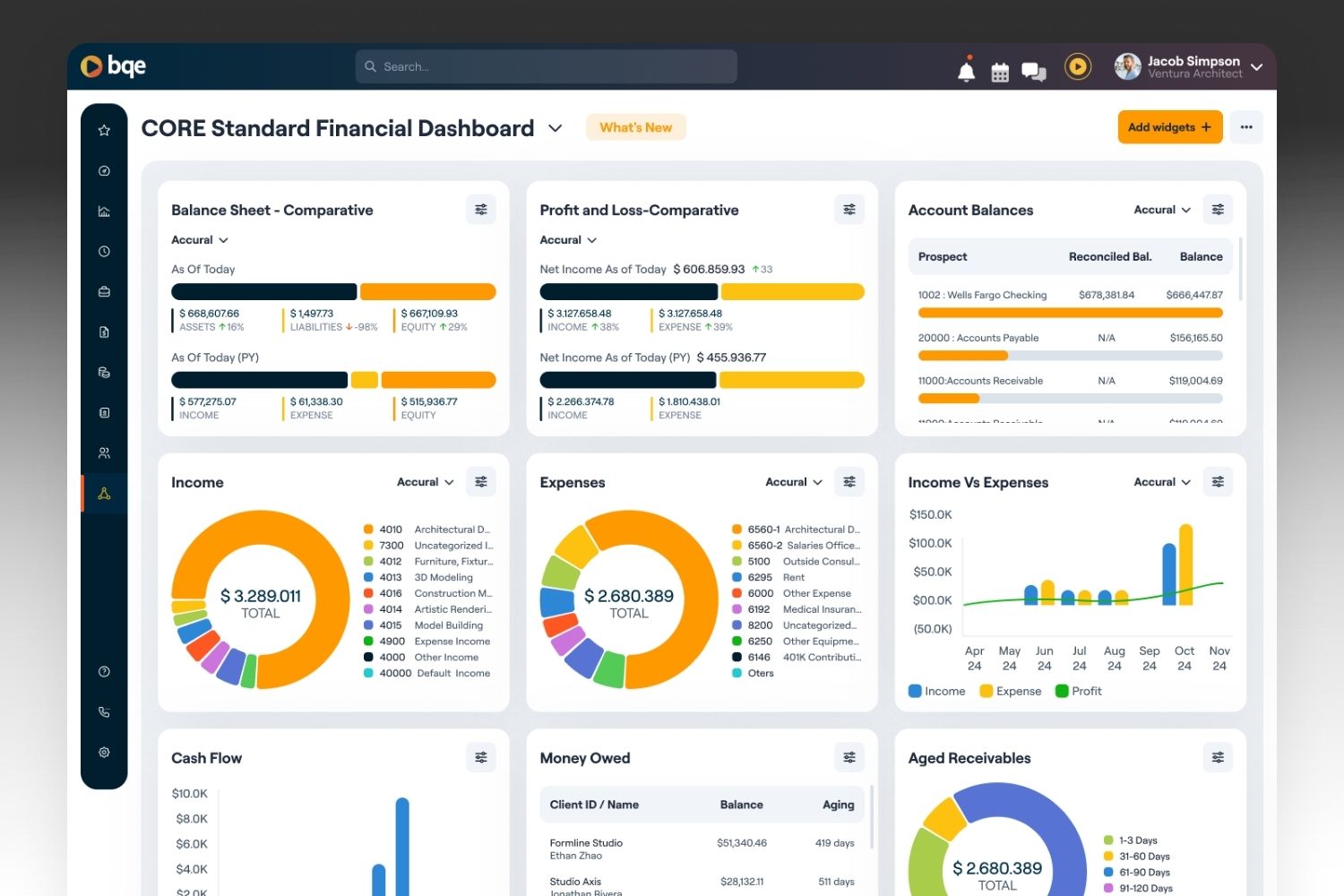Open Balance Sheet widget settings sliders icon

481,210
